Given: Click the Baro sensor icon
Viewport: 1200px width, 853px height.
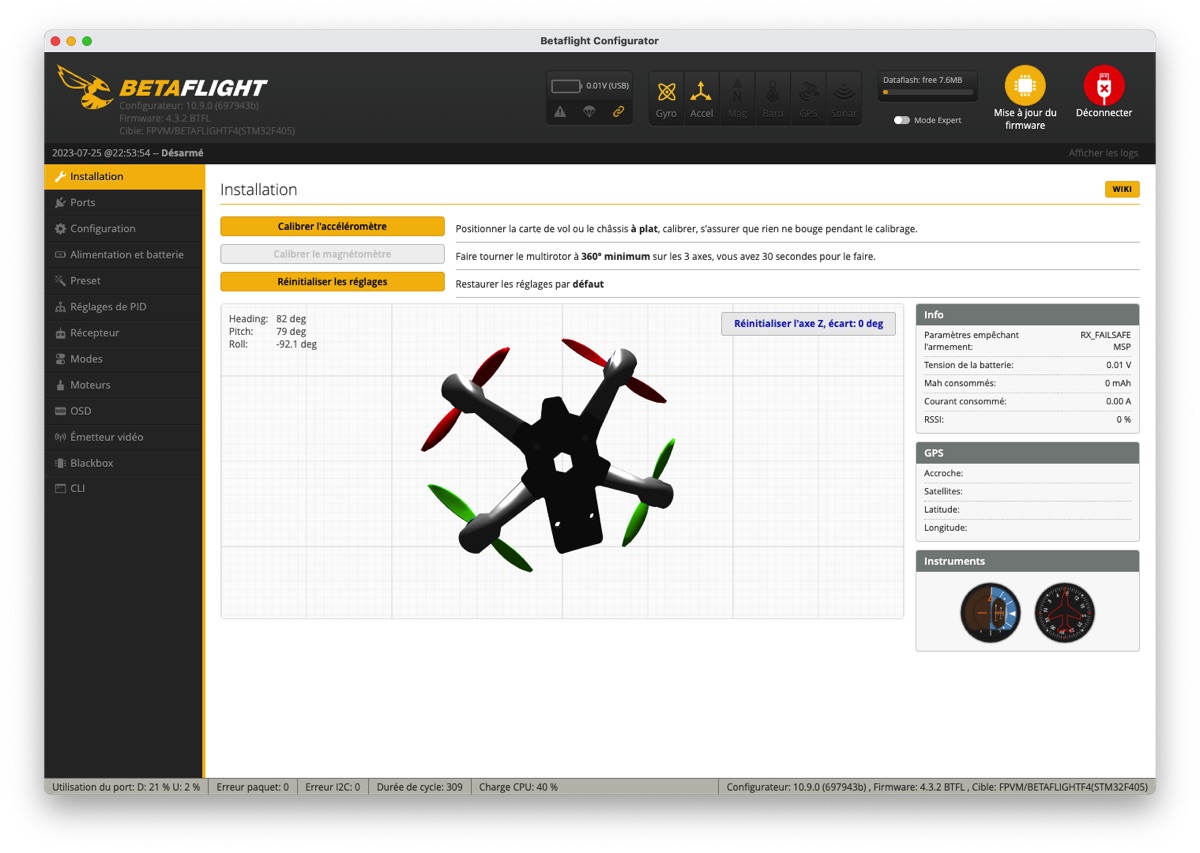Looking at the screenshot, I should (x=773, y=98).
